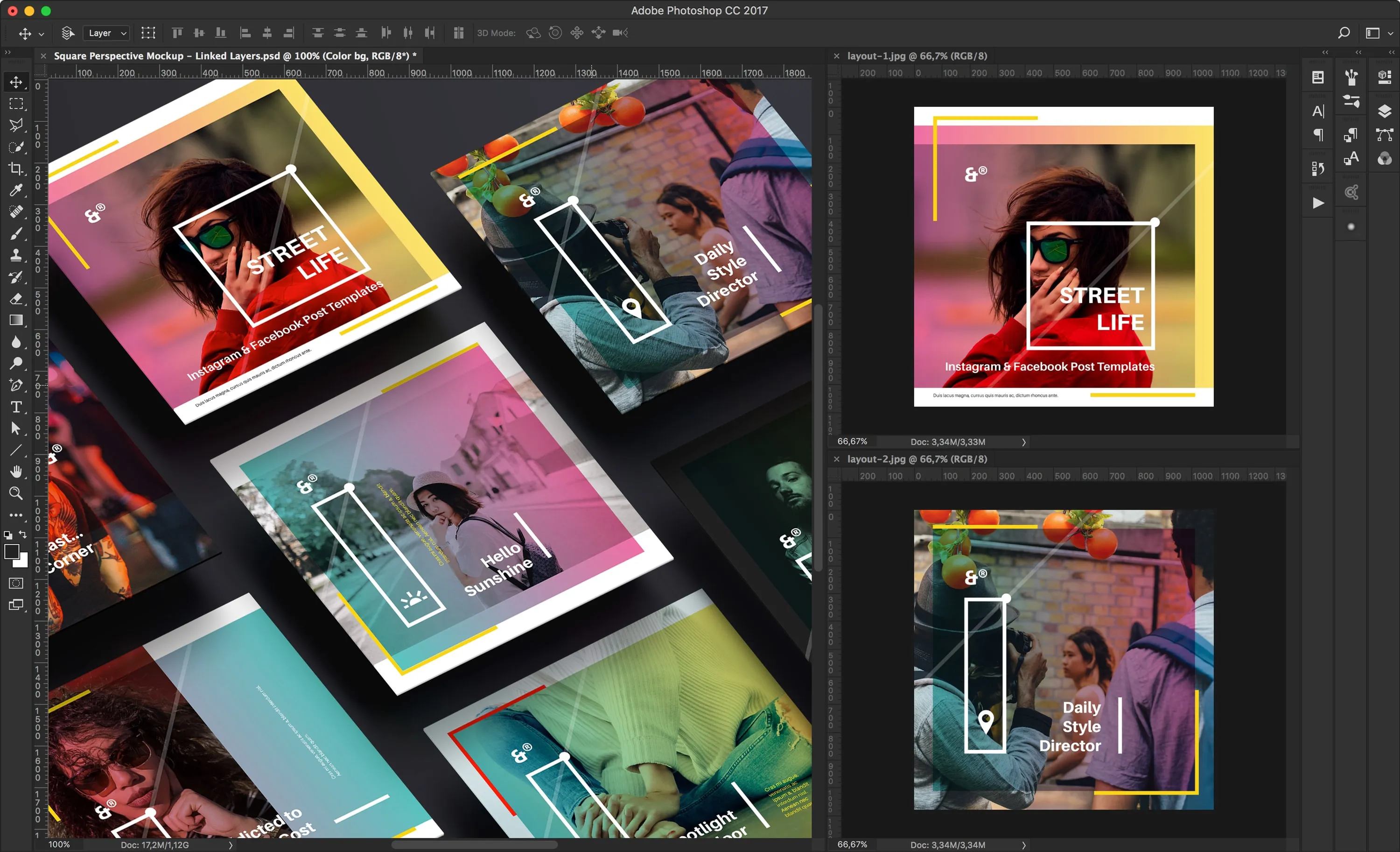Open the Character panel icon
Screen dimensions: 1400x852
(x=1317, y=111)
